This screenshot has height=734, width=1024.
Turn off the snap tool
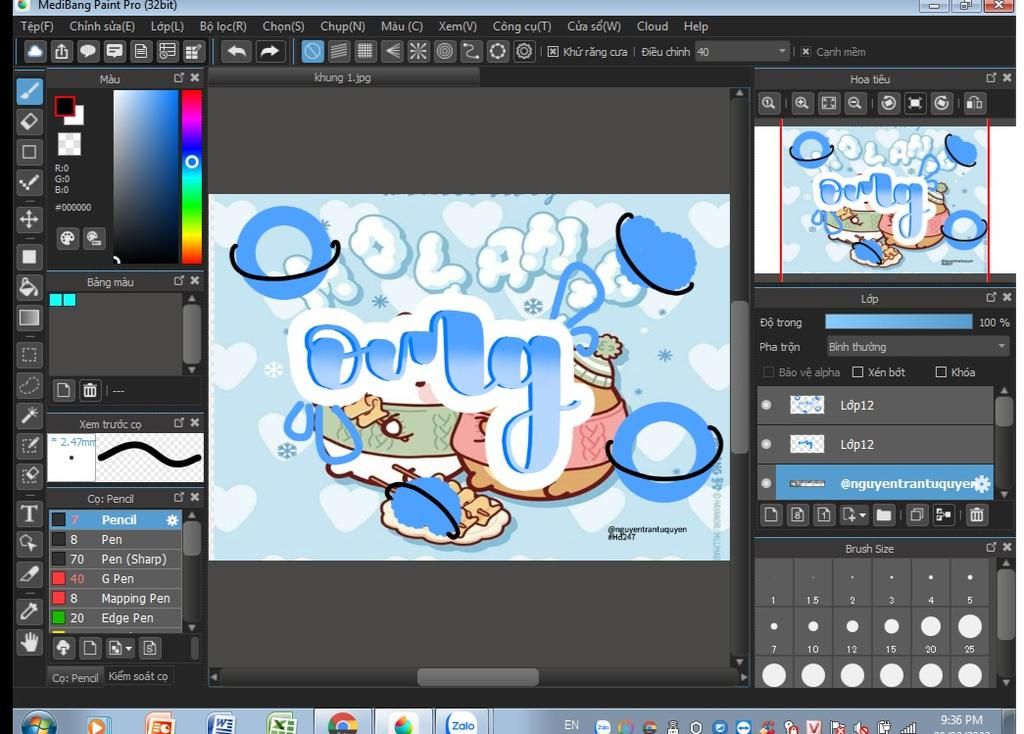(312, 51)
